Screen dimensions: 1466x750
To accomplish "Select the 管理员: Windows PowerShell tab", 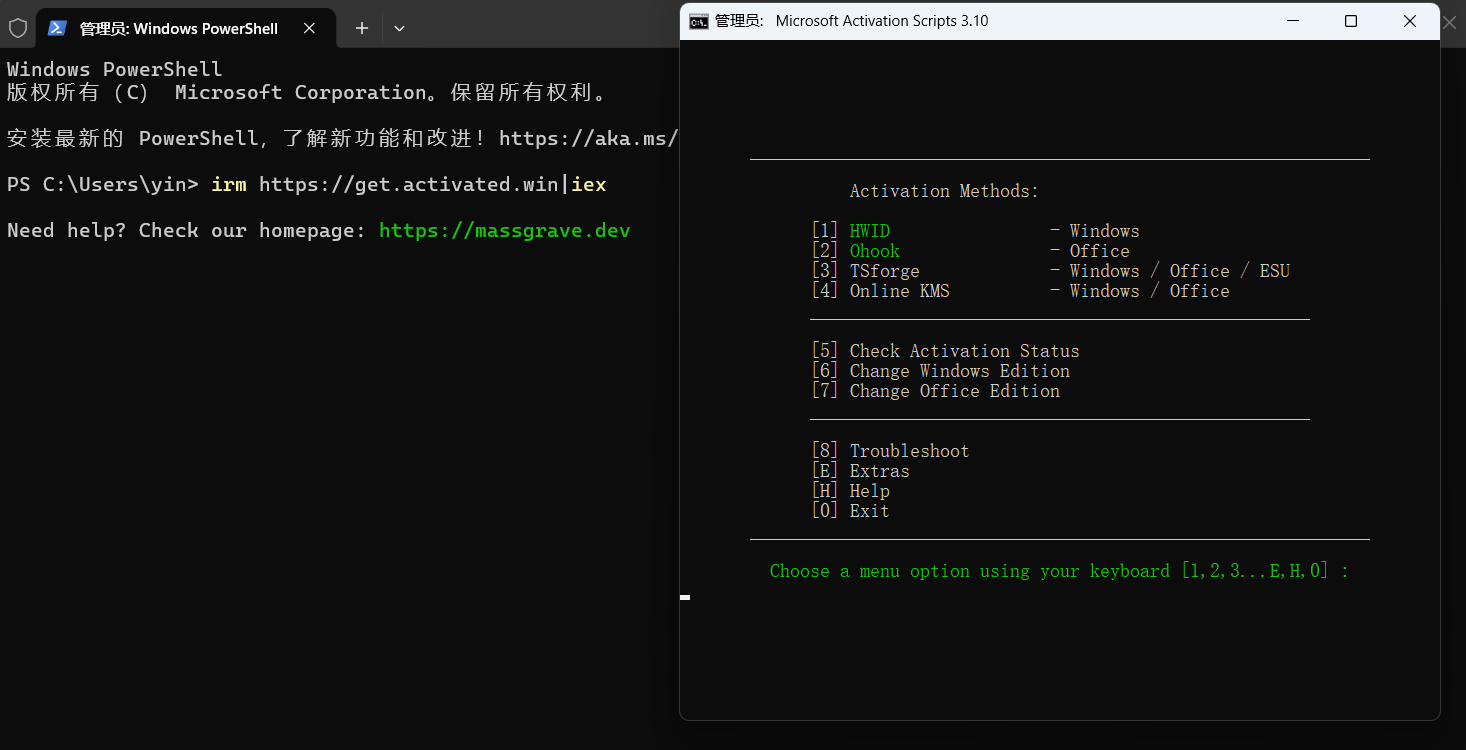I will [186, 28].
